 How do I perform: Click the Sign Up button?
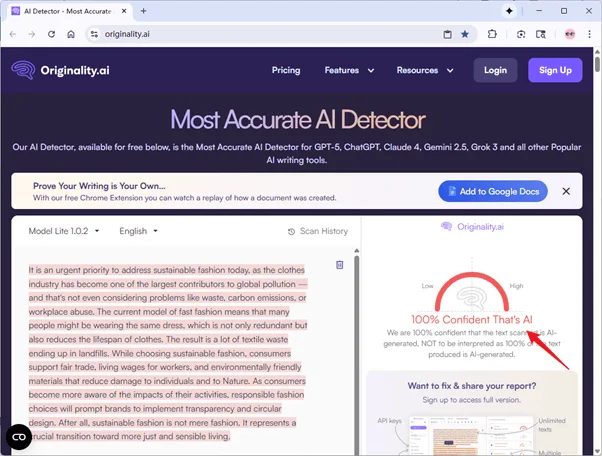(x=555, y=70)
